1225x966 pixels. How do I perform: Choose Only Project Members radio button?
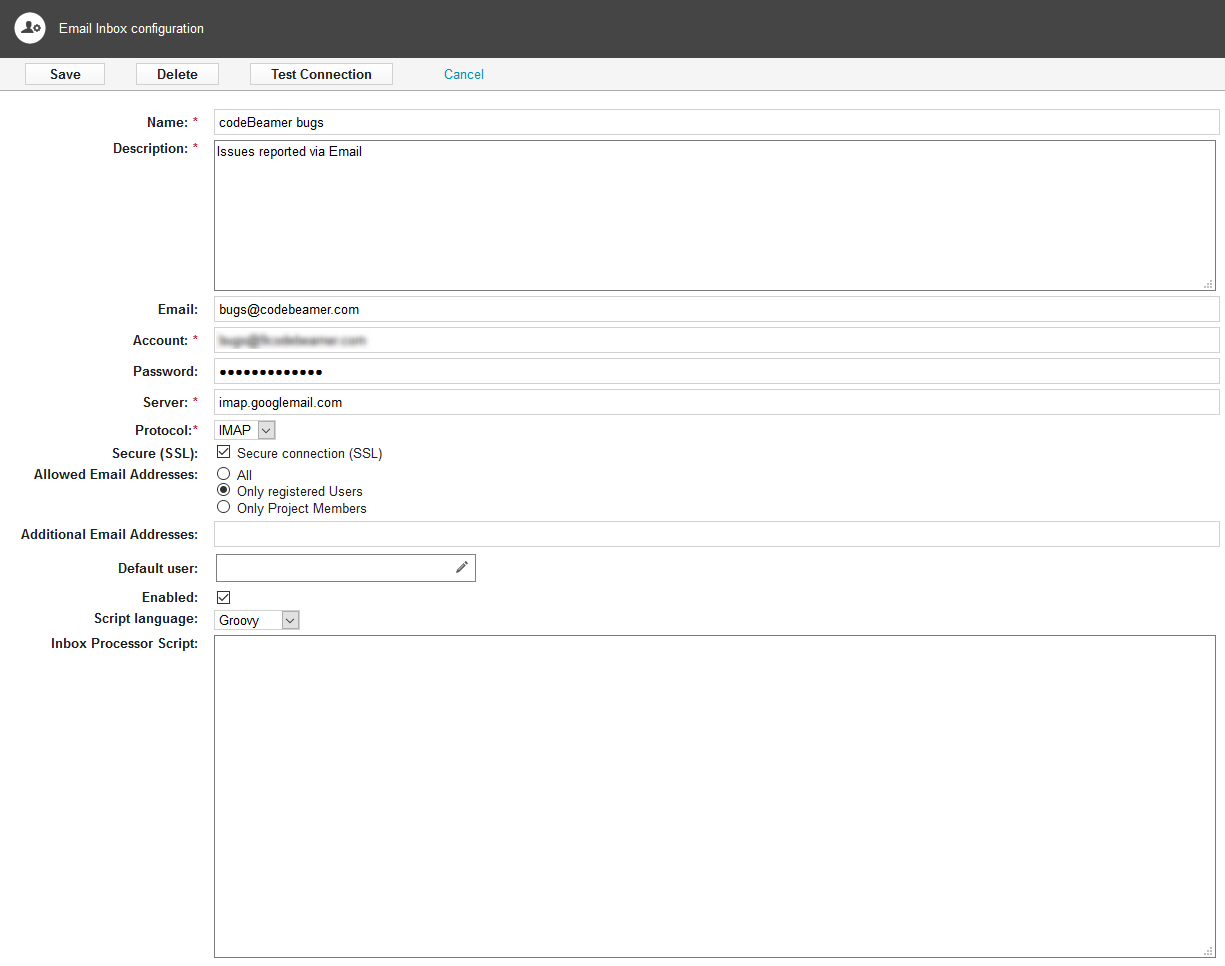point(224,507)
